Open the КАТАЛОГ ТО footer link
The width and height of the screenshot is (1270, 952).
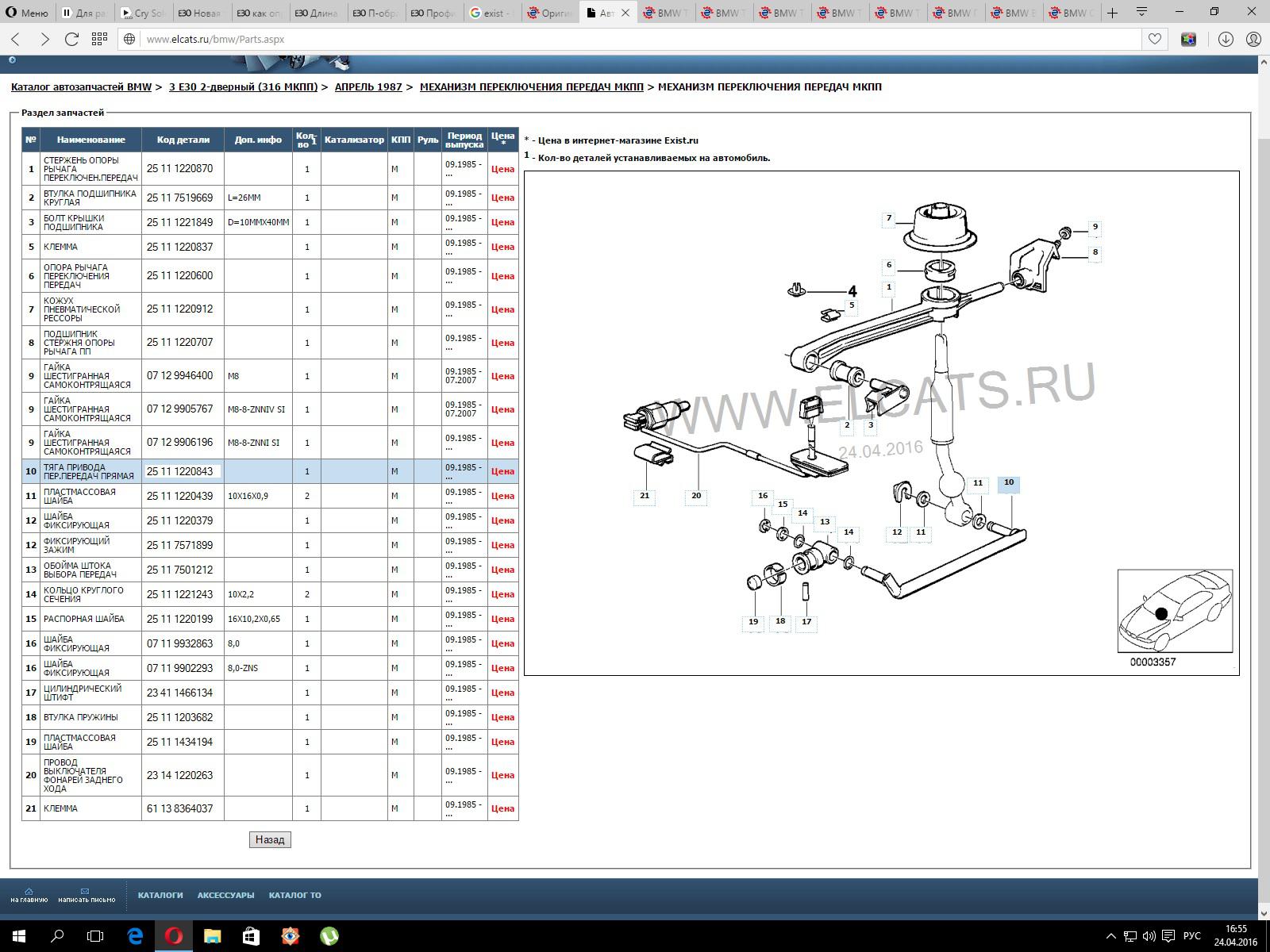[294, 895]
